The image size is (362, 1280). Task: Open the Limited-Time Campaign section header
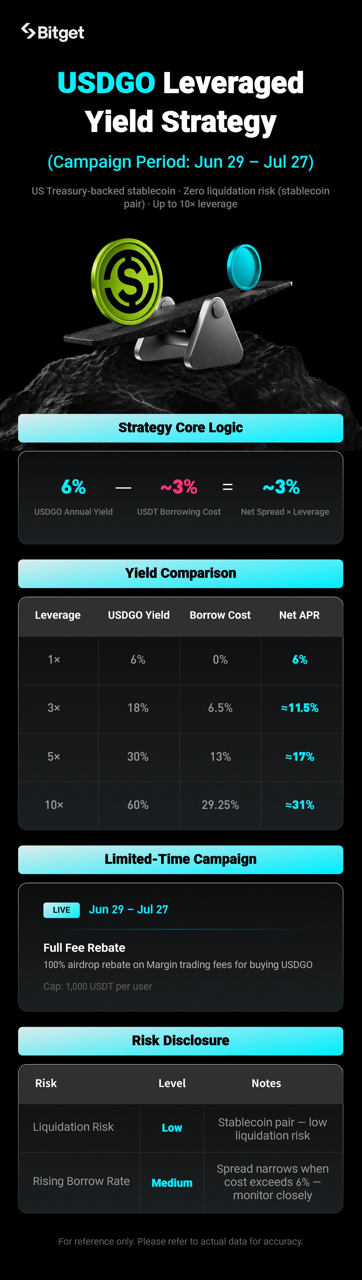180,859
